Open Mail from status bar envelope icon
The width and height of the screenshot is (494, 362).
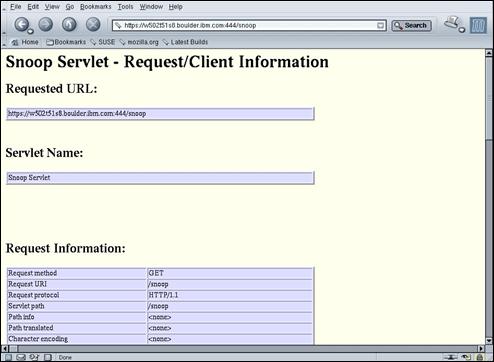click(x=21, y=357)
